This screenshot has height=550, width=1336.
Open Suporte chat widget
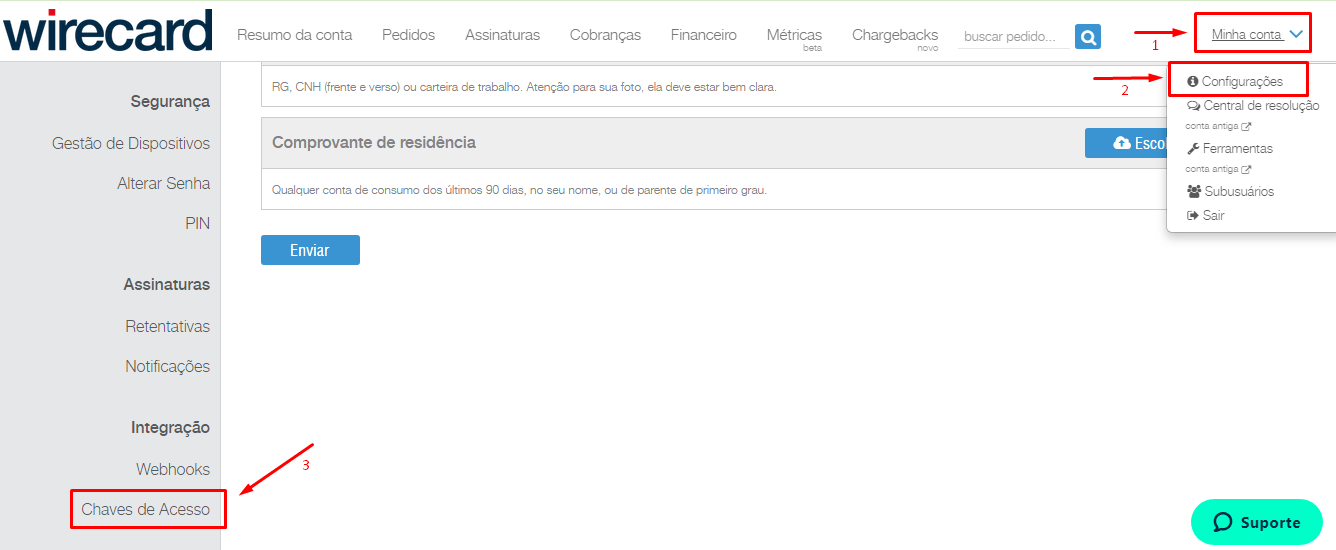pos(1256,522)
